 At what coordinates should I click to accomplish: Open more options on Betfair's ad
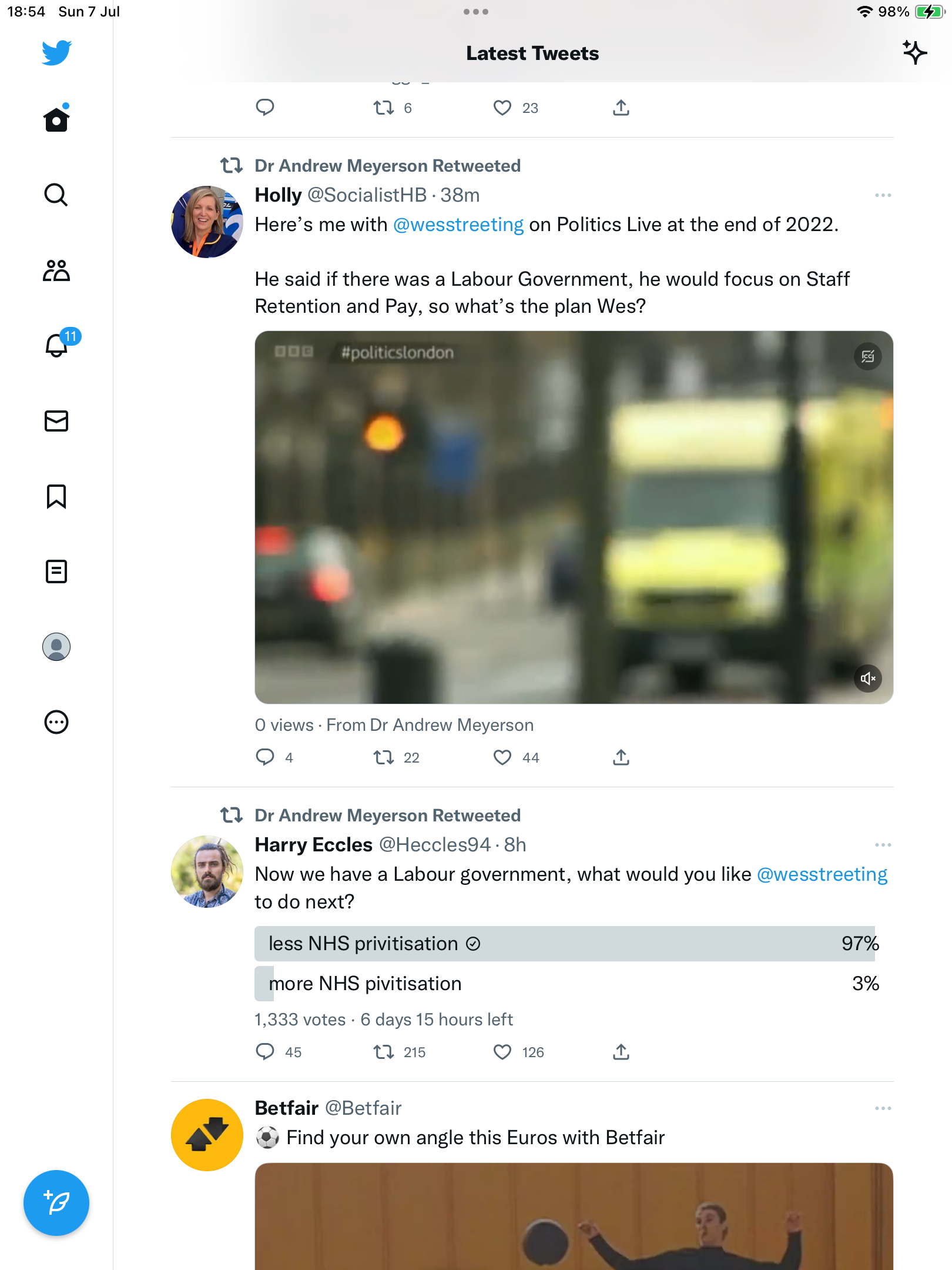[x=883, y=1108]
